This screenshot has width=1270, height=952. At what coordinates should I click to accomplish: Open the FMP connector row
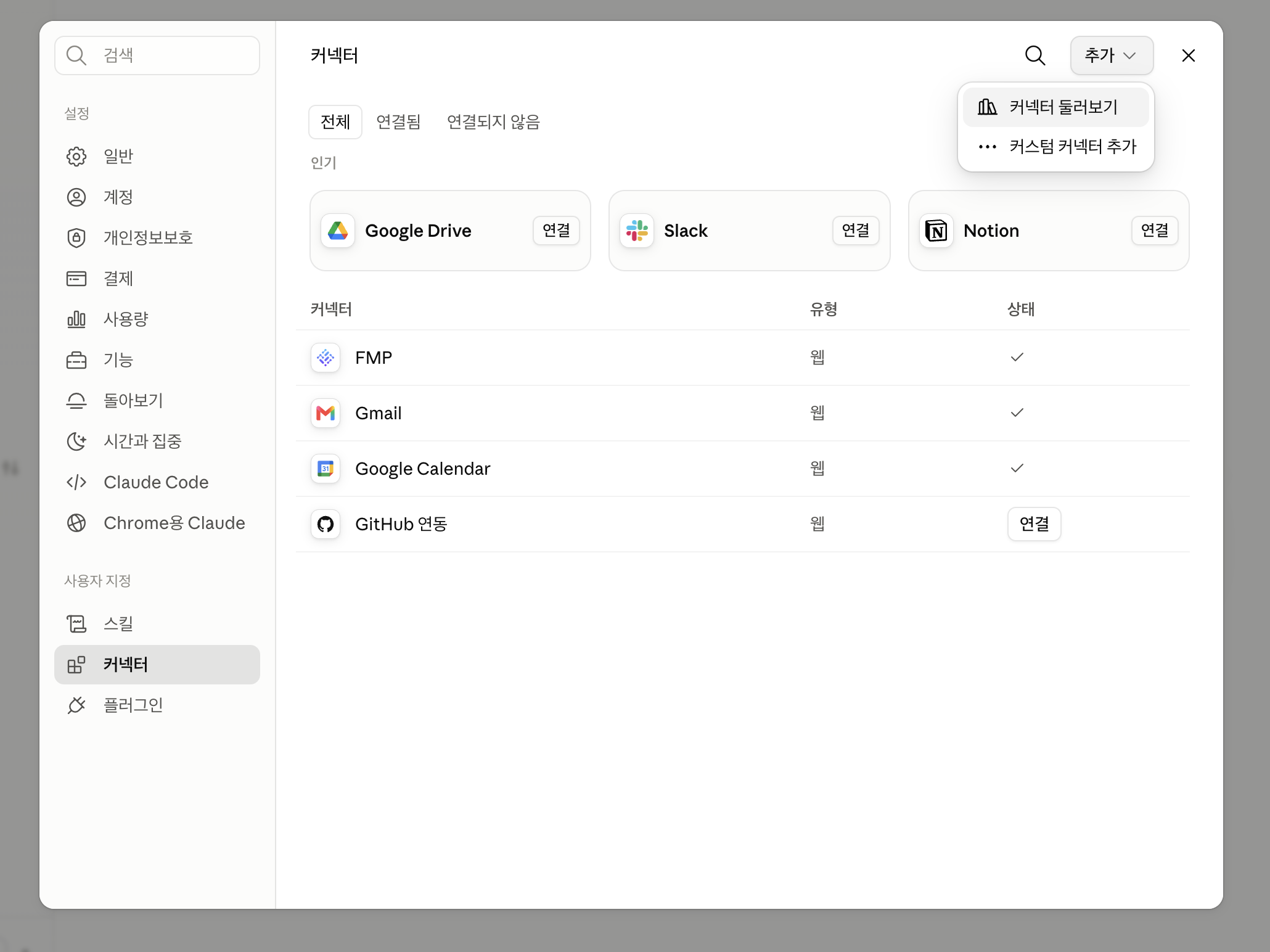[742, 358]
